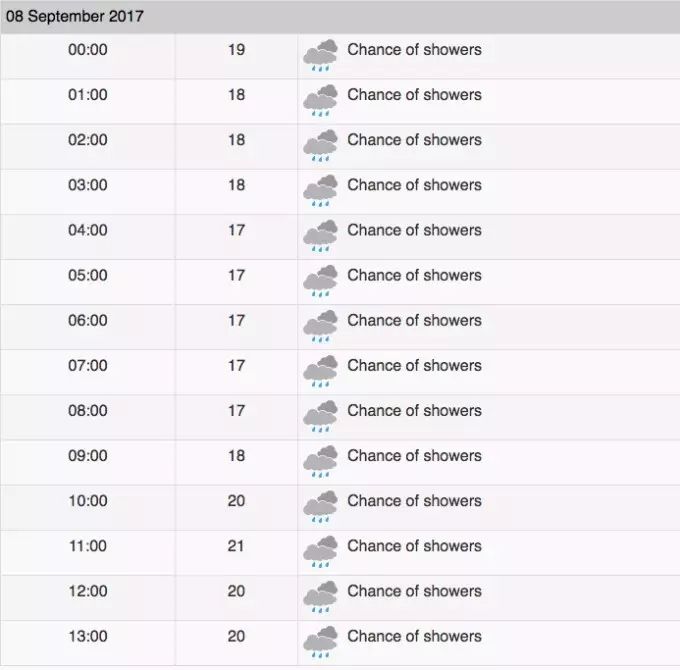Click the shower icon beside 09:00 forecast

click(320, 461)
